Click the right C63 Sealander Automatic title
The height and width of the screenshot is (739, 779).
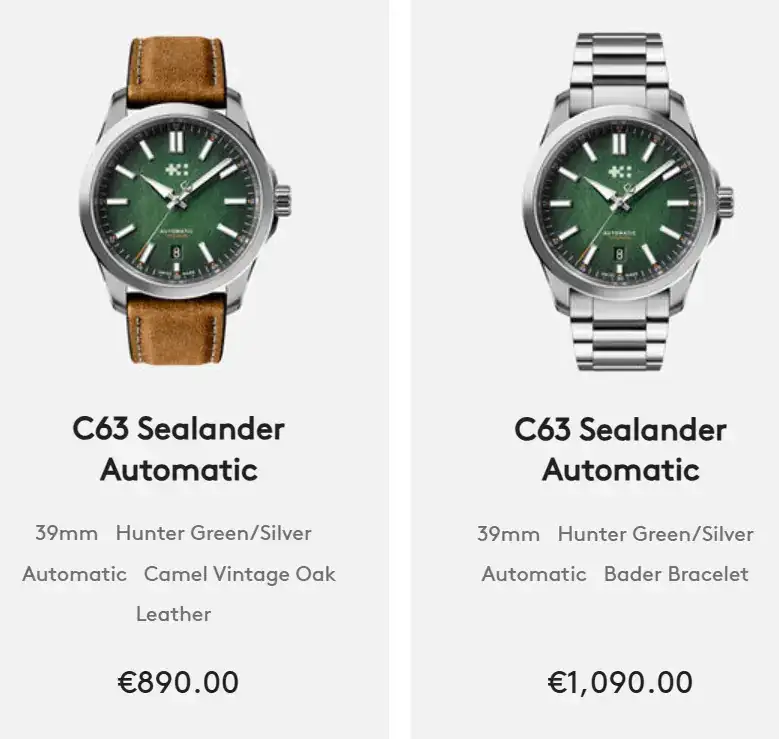[621, 449]
